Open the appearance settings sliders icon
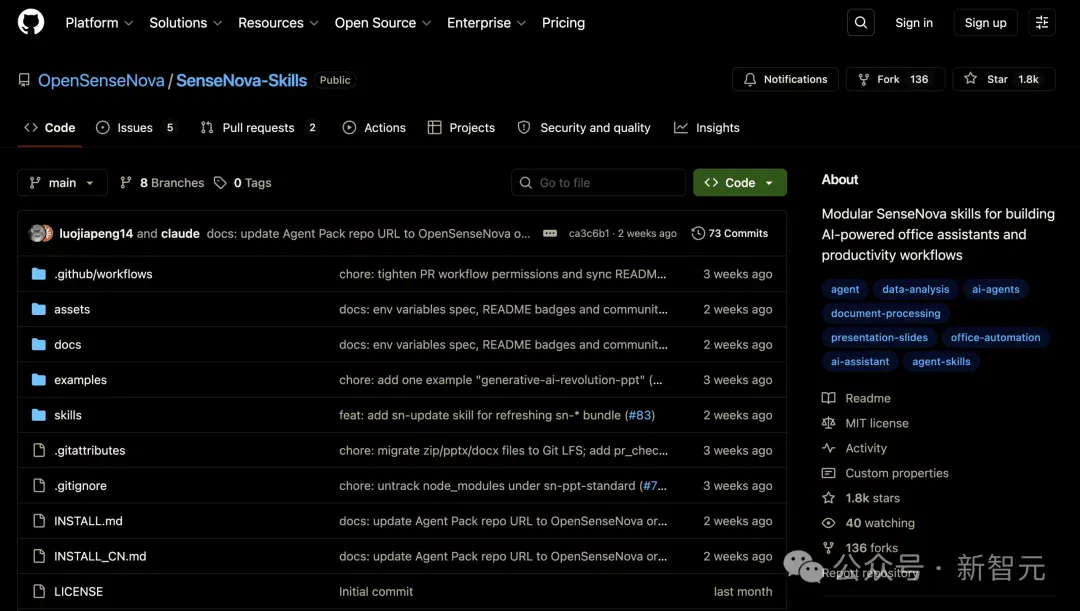Image resolution: width=1080 pixels, height=611 pixels. point(1041,23)
